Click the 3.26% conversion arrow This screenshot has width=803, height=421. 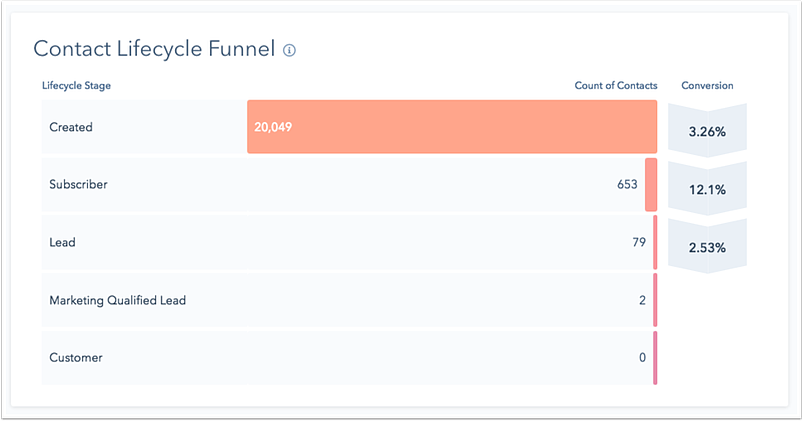click(707, 131)
